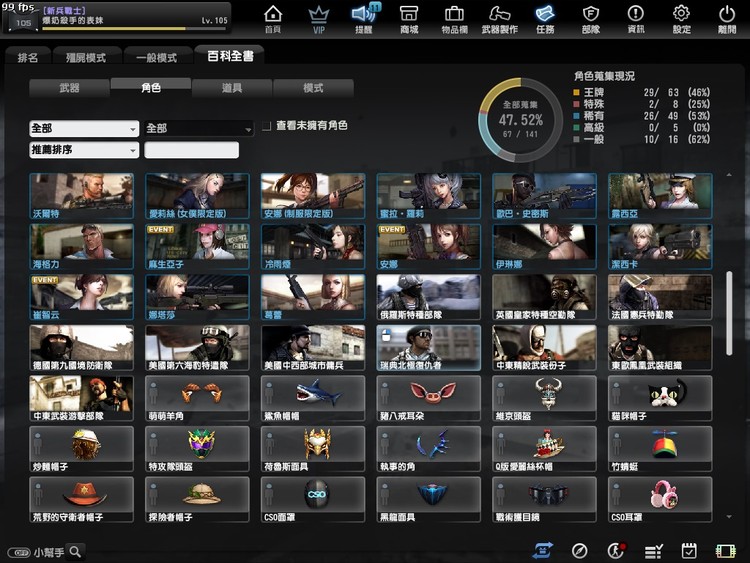
Task: Click the 高級 0/5 collection row
Action: click(641, 128)
